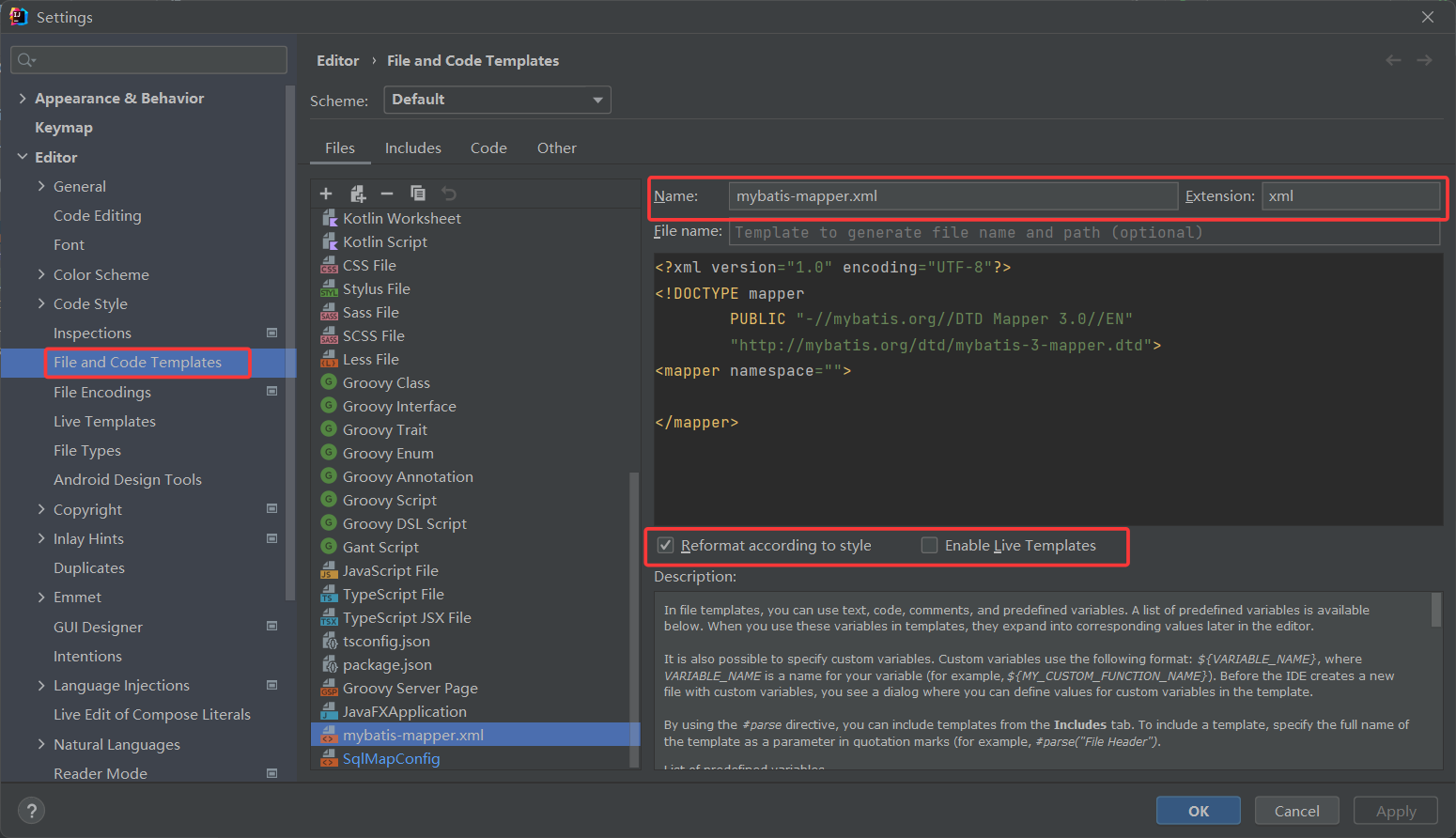
Task: Switch to the Files tab
Action: click(x=340, y=148)
